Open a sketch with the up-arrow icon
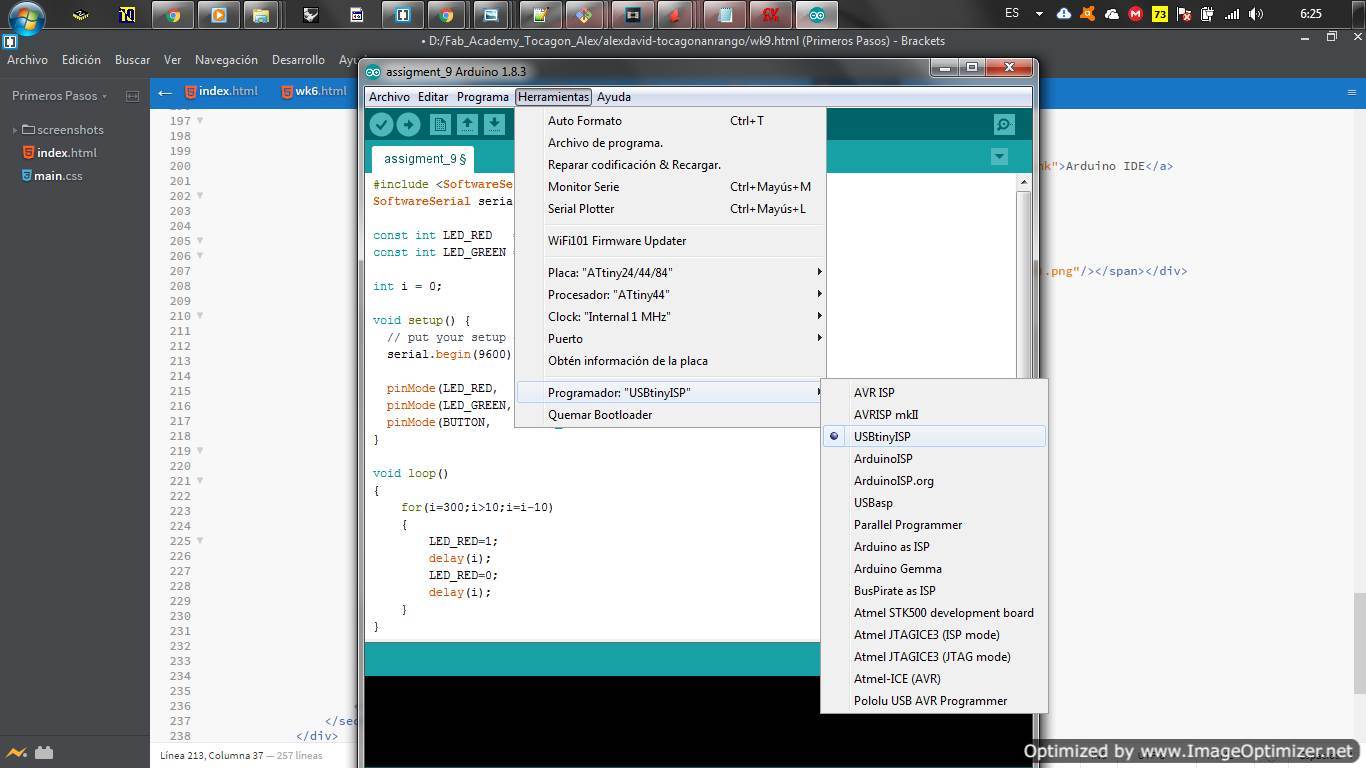This screenshot has width=1366, height=768. pyautogui.click(x=467, y=124)
